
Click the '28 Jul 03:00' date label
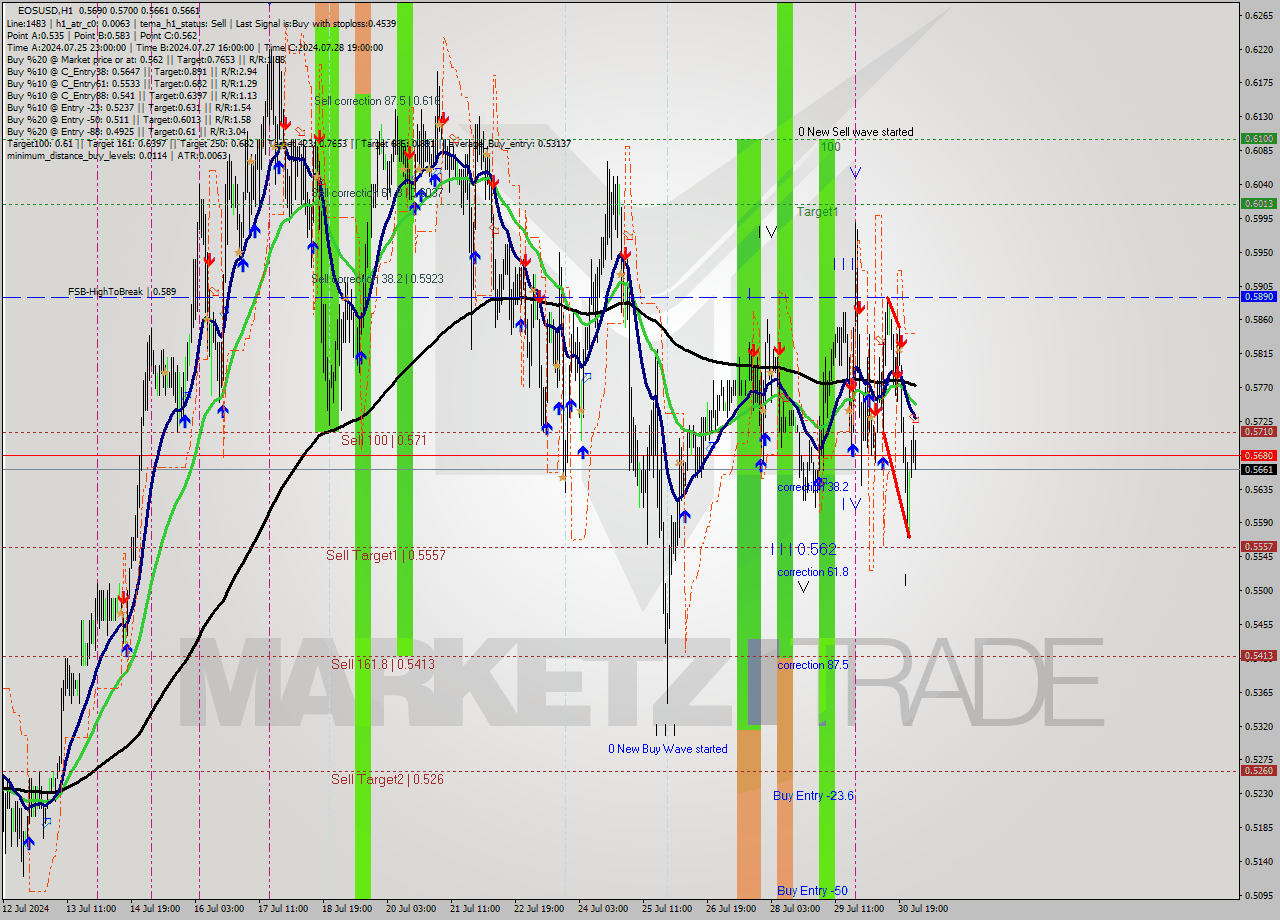[x=795, y=909]
